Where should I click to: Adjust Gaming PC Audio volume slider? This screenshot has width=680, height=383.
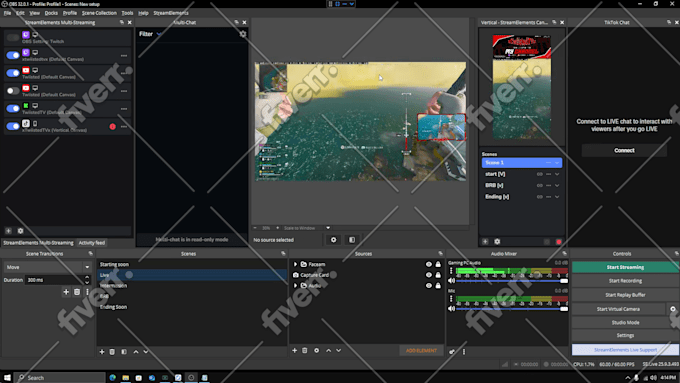(512, 281)
